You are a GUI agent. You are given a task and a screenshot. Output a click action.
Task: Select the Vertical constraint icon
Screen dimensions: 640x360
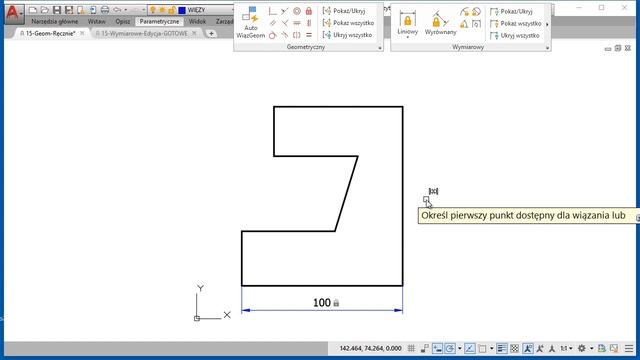tap(309, 23)
